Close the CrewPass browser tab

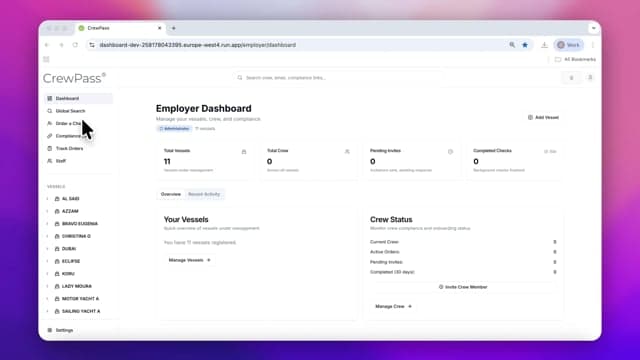pyautogui.click(x=160, y=28)
